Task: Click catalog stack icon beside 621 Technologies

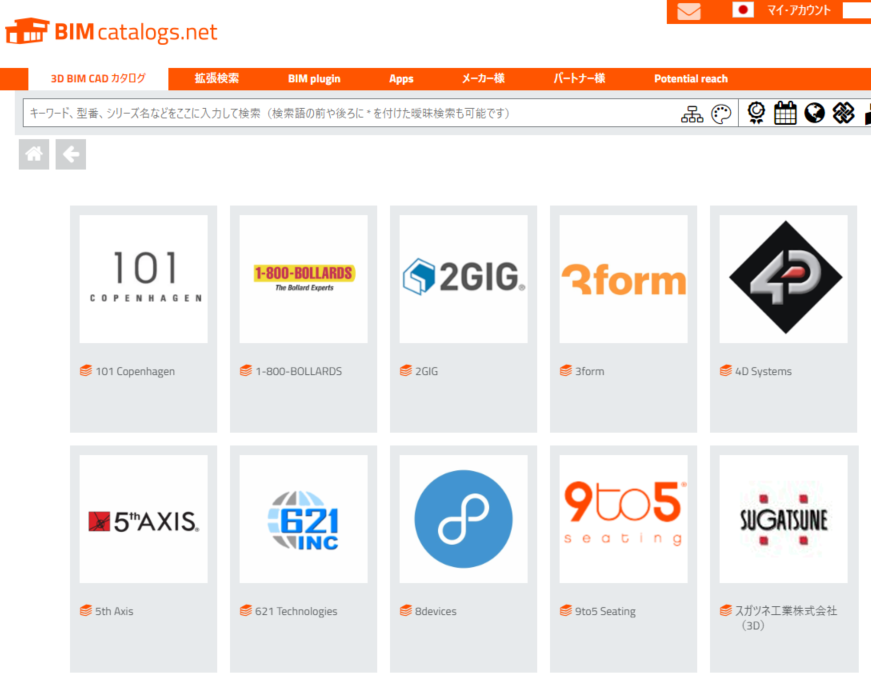Action: [246, 610]
